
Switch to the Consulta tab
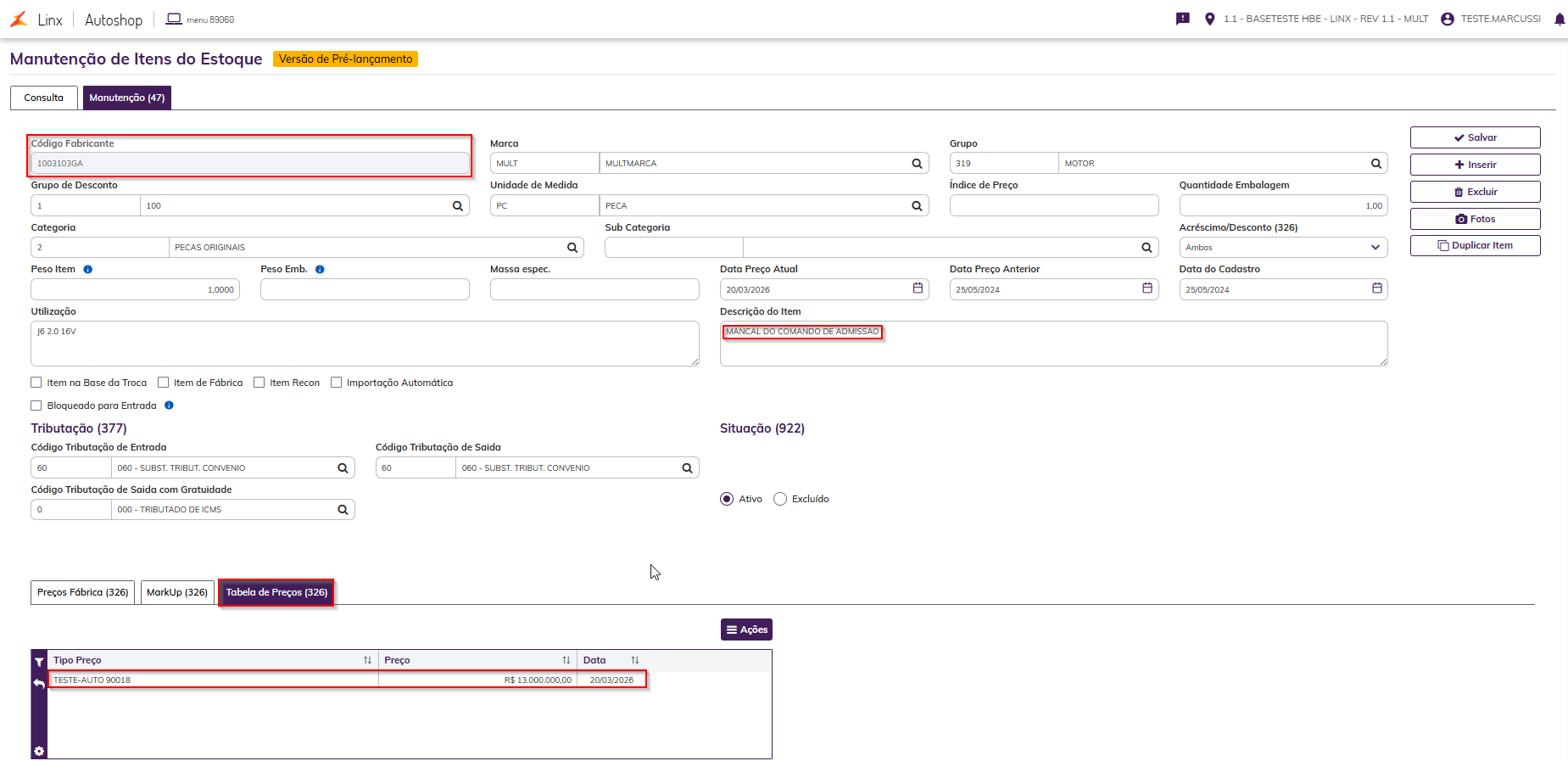44,98
